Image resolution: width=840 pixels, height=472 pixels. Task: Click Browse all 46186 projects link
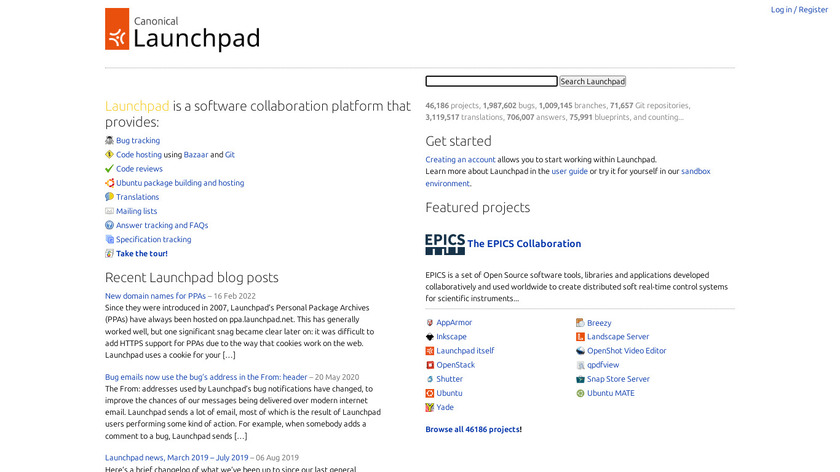click(x=474, y=429)
